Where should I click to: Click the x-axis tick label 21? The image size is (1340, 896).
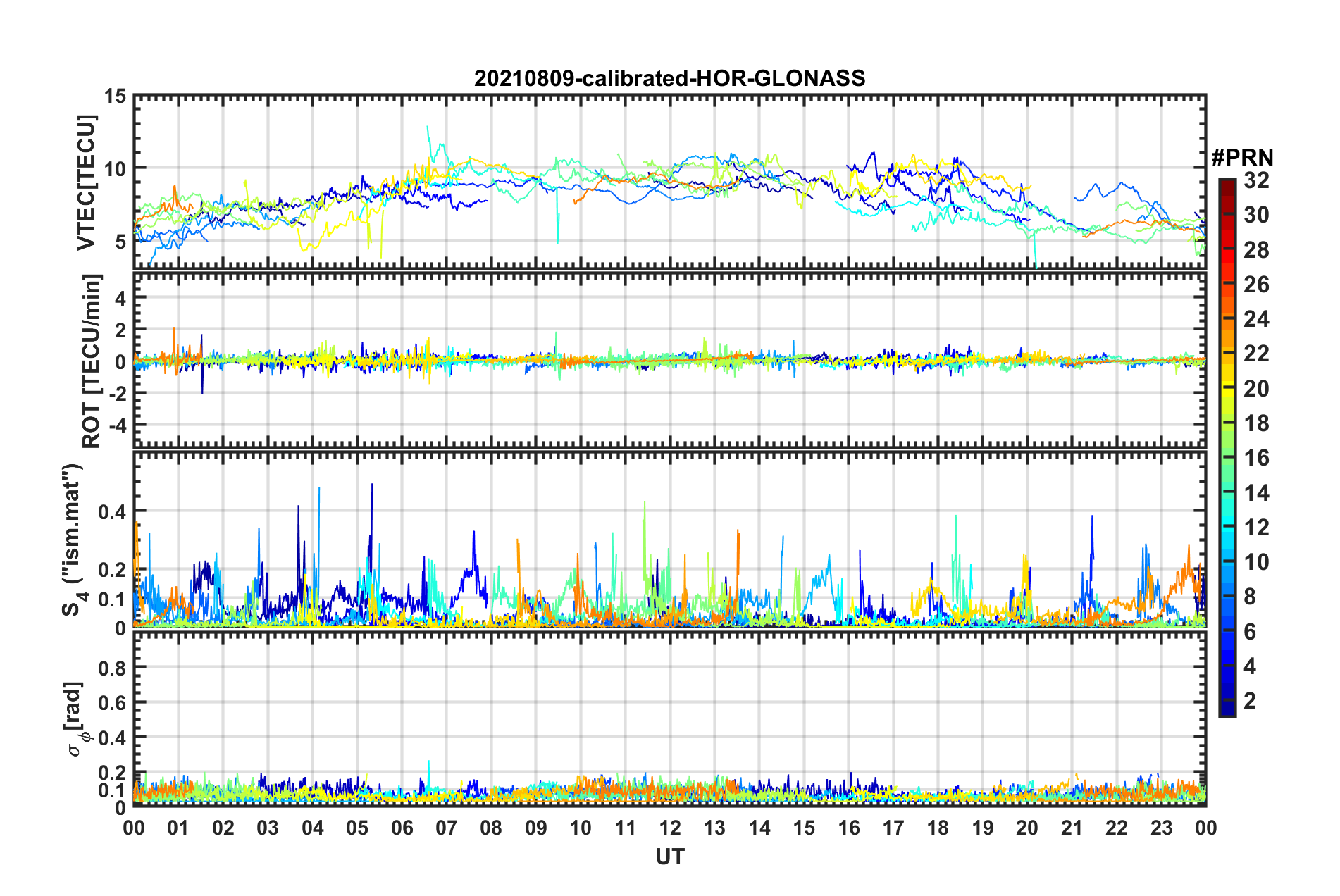[1072, 828]
